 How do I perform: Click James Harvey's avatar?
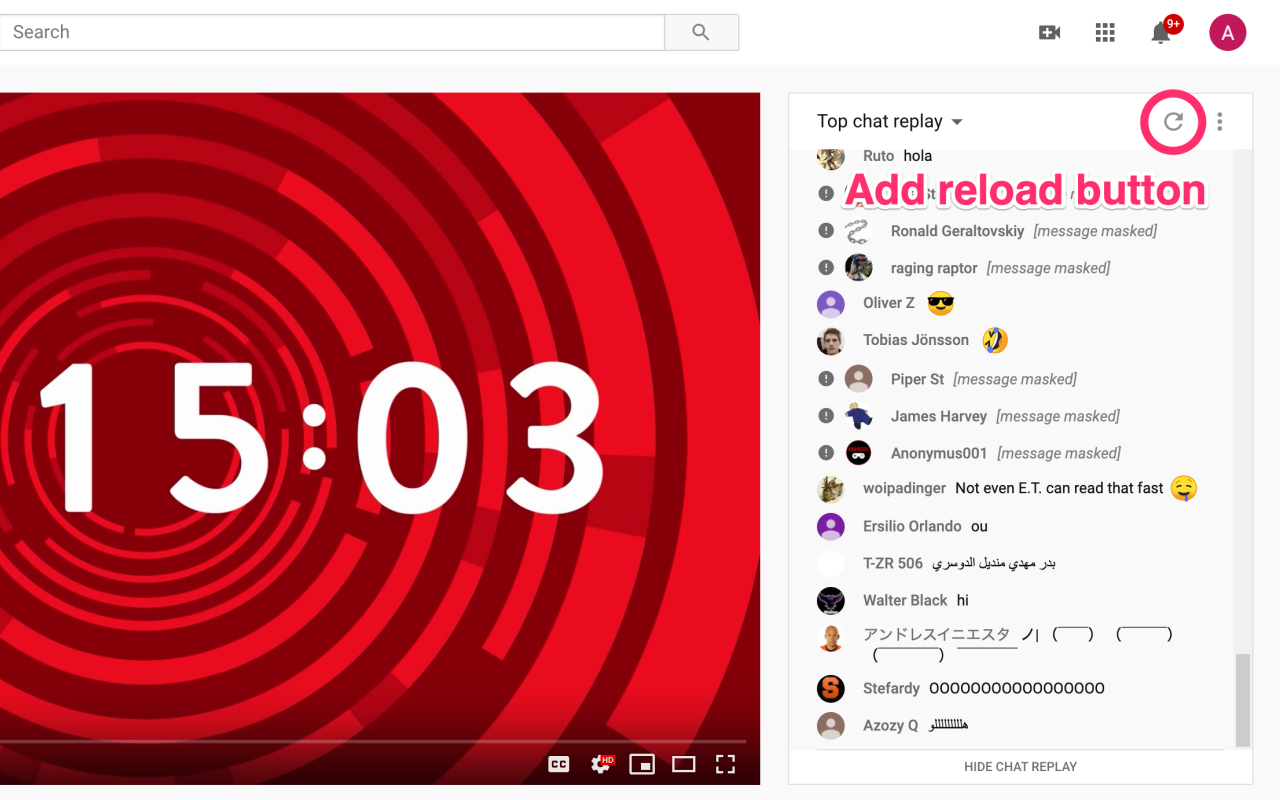[x=858, y=416]
